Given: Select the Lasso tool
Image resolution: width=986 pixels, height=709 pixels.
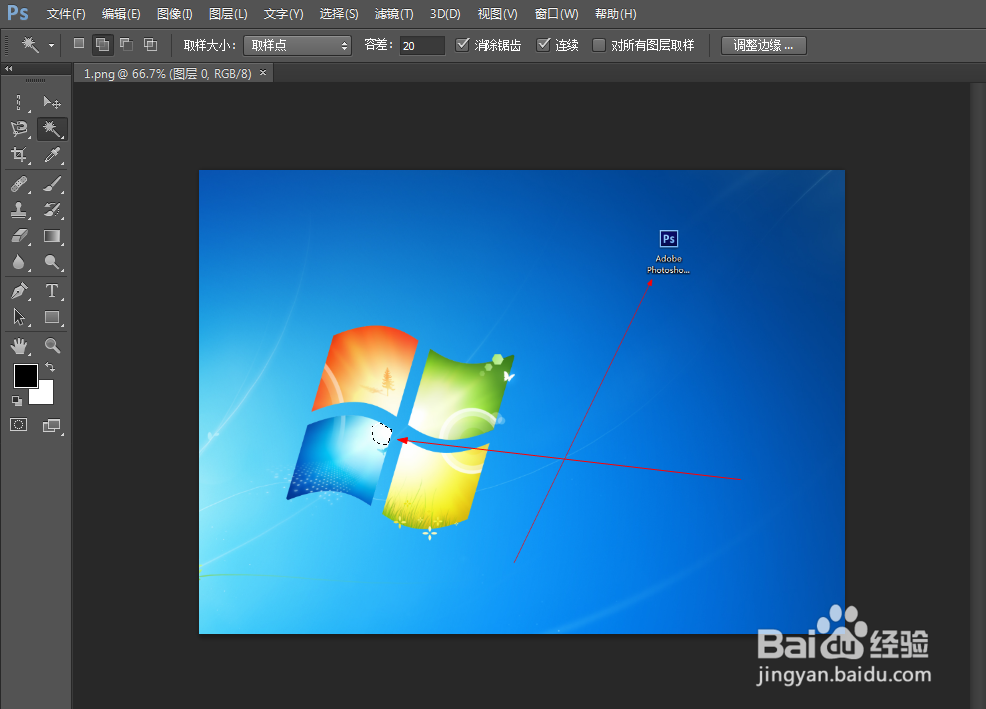Looking at the screenshot, I should (19, 129).
